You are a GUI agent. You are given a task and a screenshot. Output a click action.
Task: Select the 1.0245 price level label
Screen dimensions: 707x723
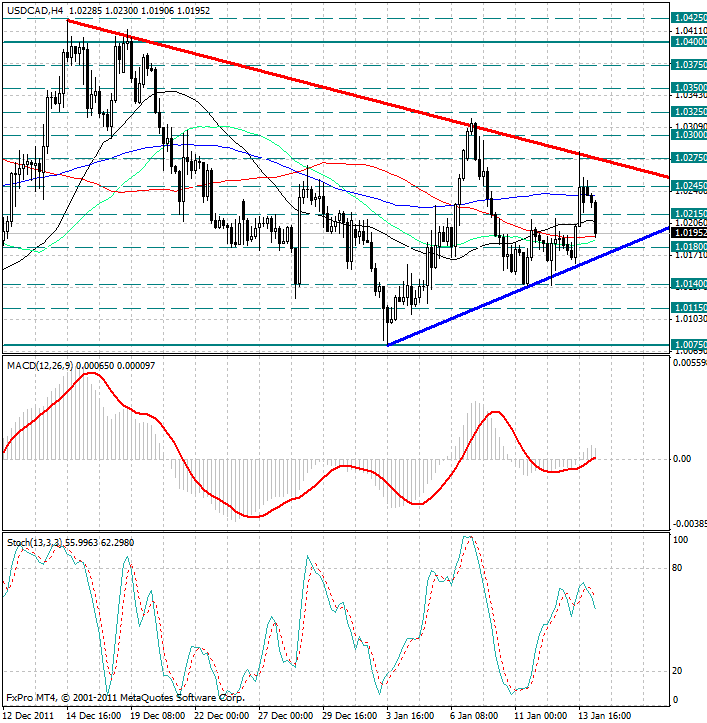689,186
